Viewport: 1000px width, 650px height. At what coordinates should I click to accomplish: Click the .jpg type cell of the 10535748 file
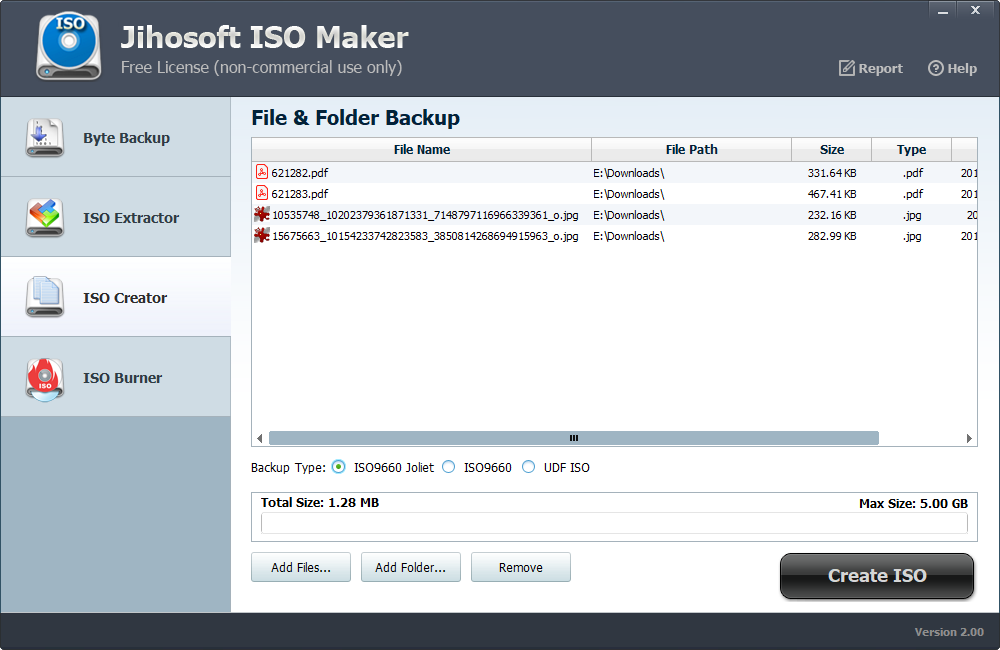913,215
